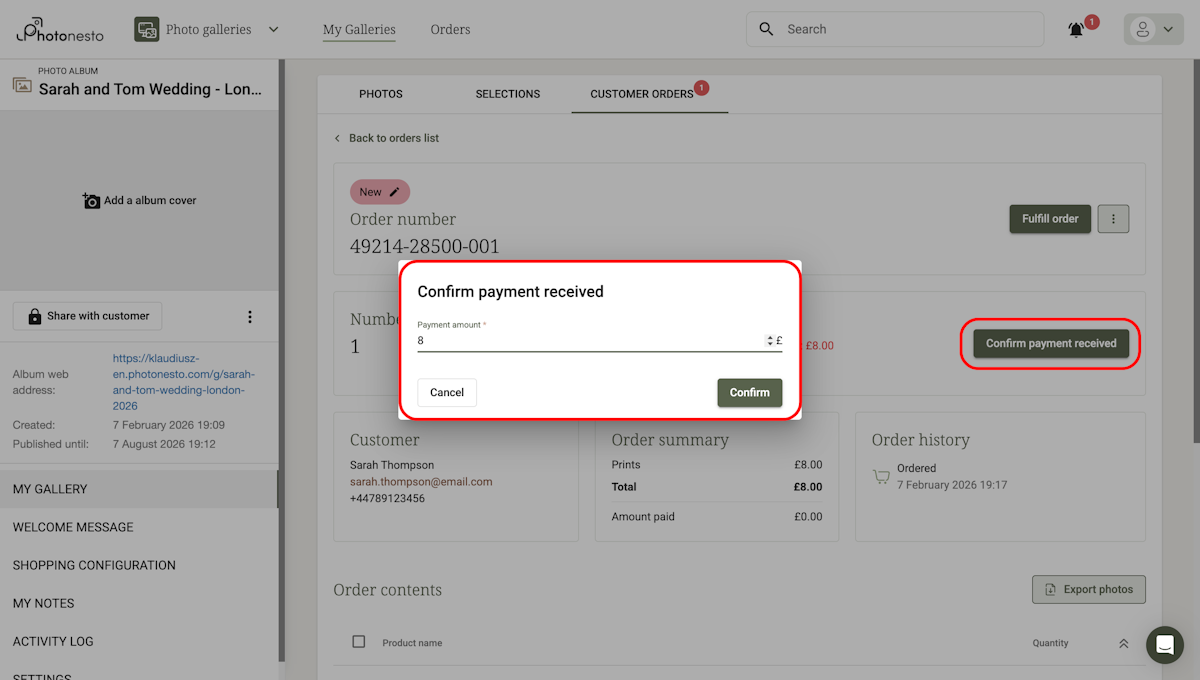Expand the Photo galleries dropdown chevron
This screenshot has width=1200, height=680.
point(273,29)
